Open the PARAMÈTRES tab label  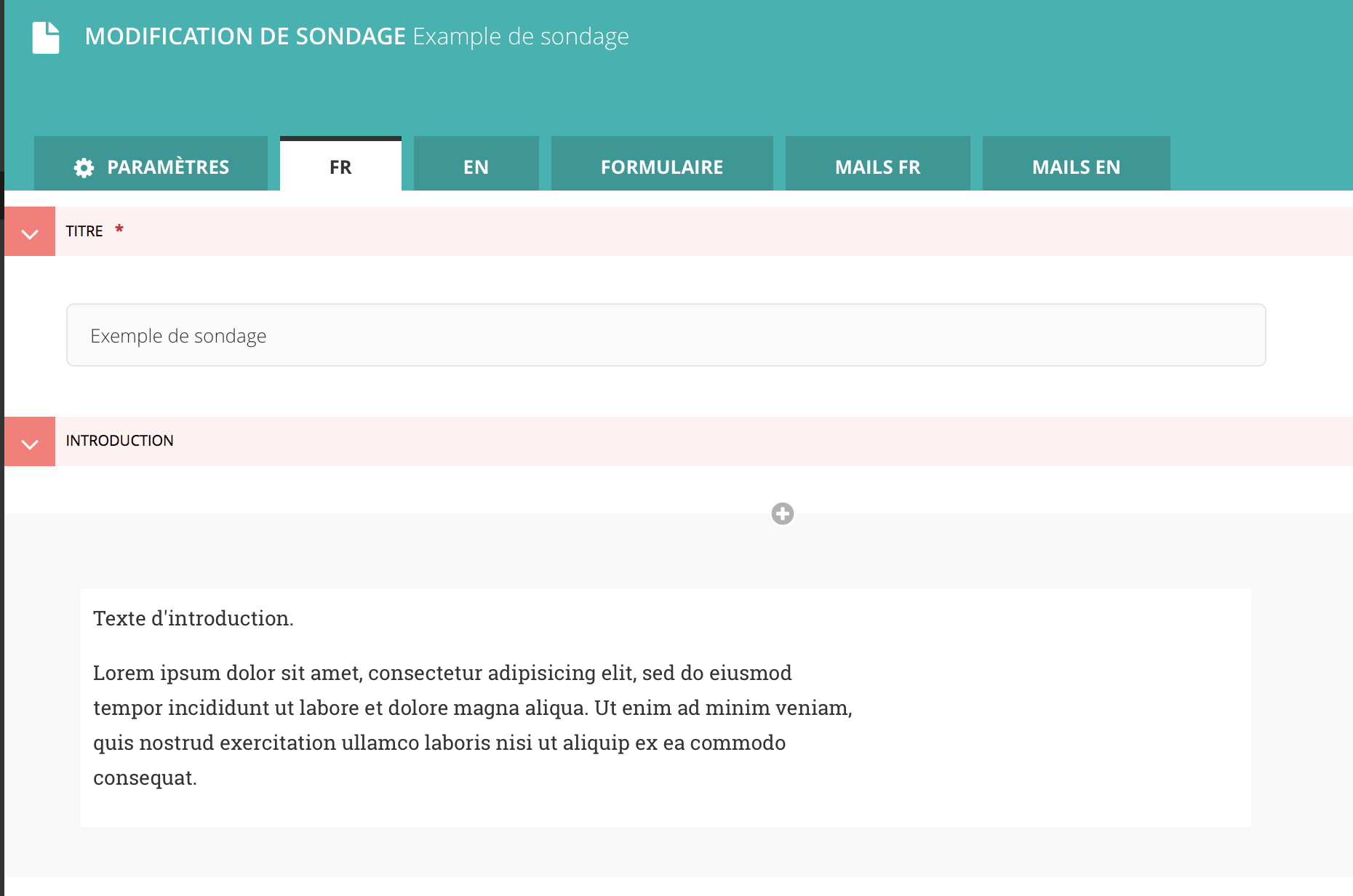coord(168,167)
